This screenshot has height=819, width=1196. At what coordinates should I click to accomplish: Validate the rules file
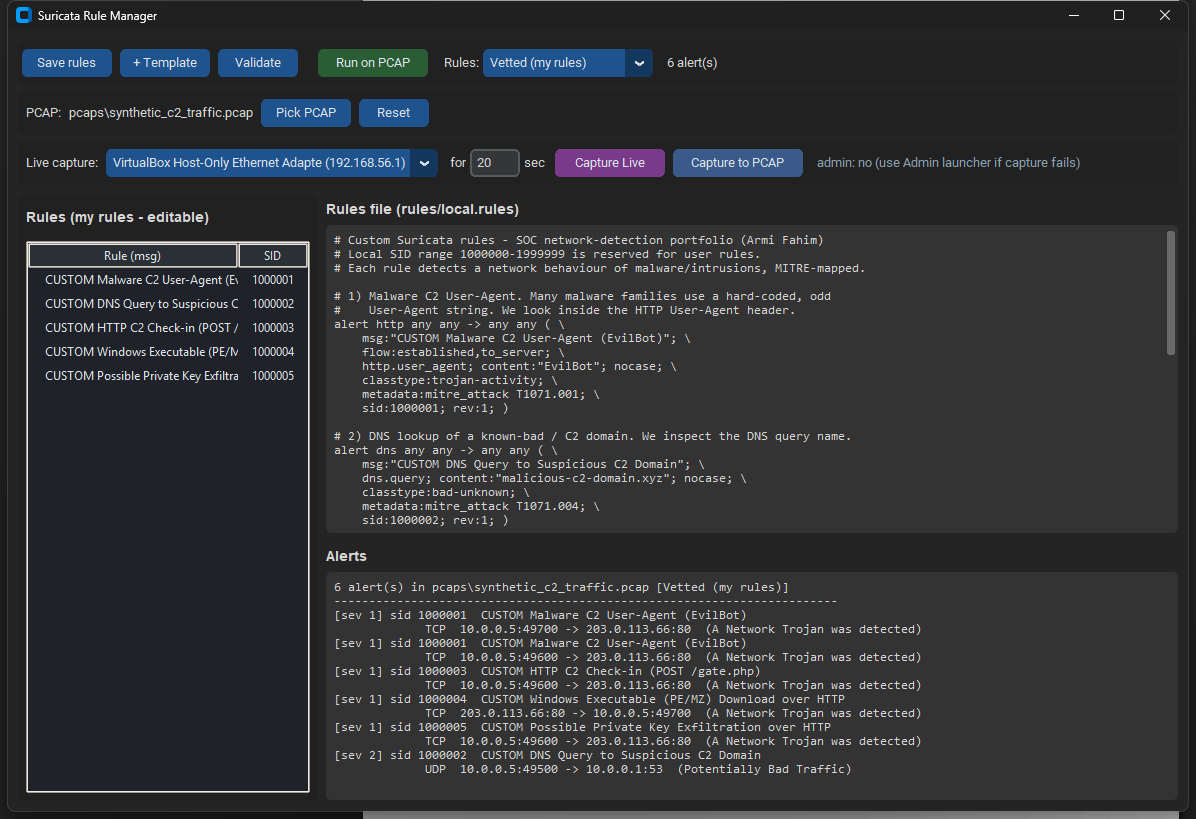258,63
